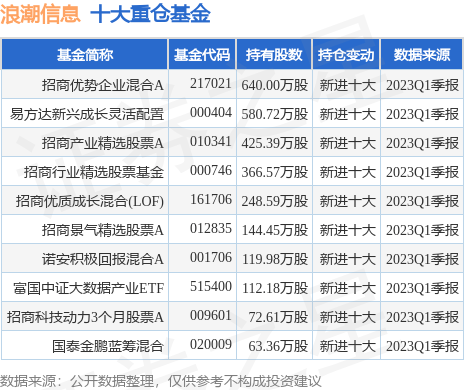
Task: Click the 基金代码 column header
Action: (202, 55)
